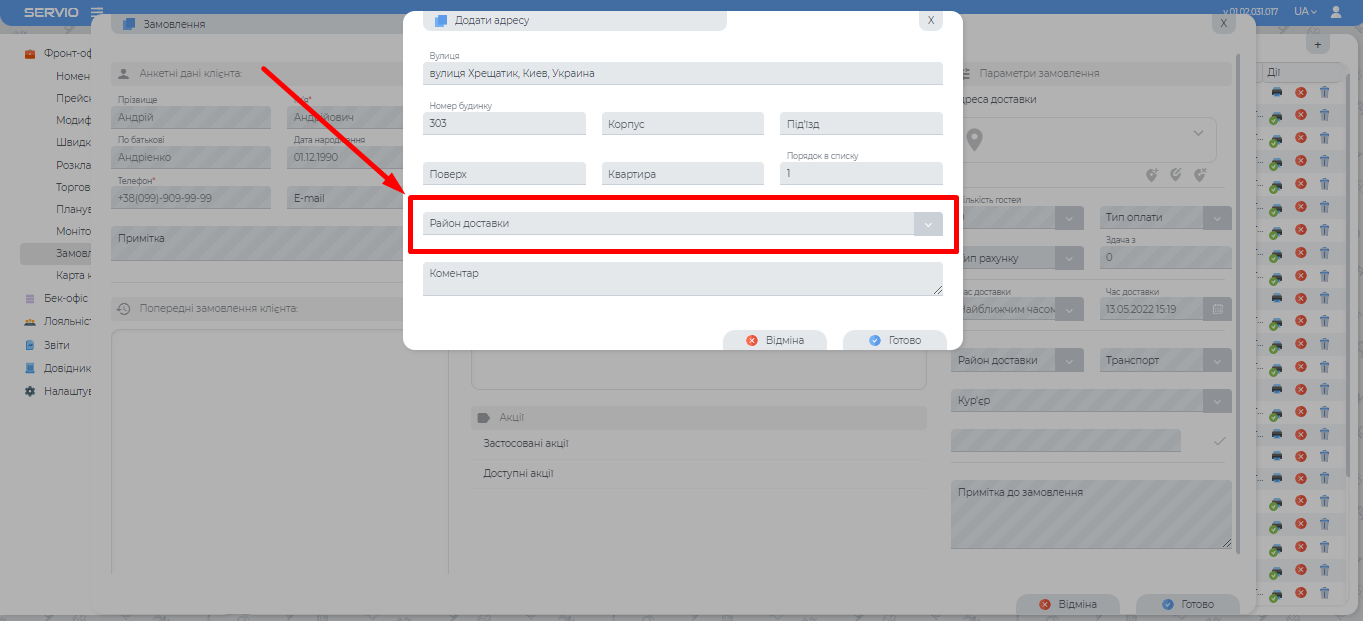Viewport: 1363px width, 621px height.
Task: Click the printer icon in the first order row
Action: point(1277,92)
